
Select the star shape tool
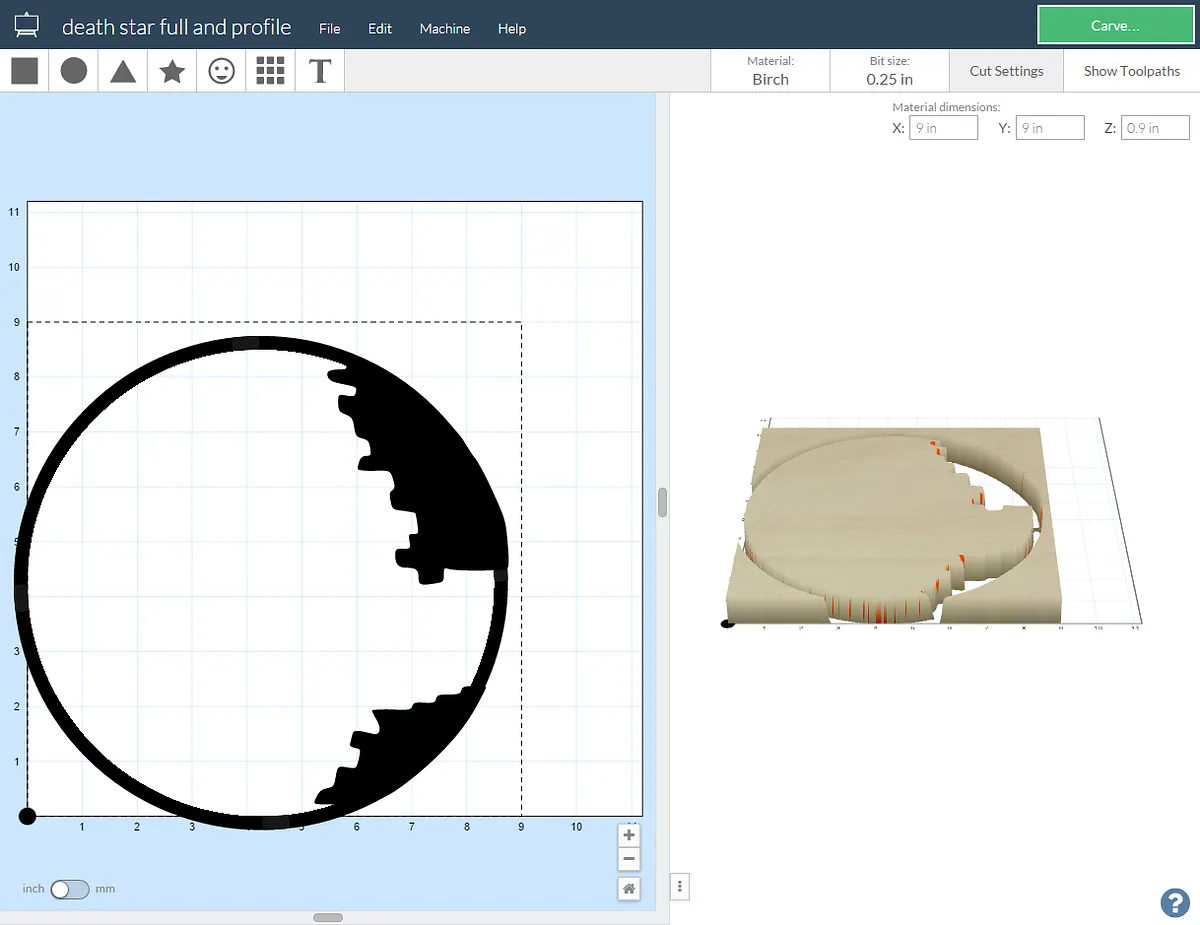tap(172, 71)
